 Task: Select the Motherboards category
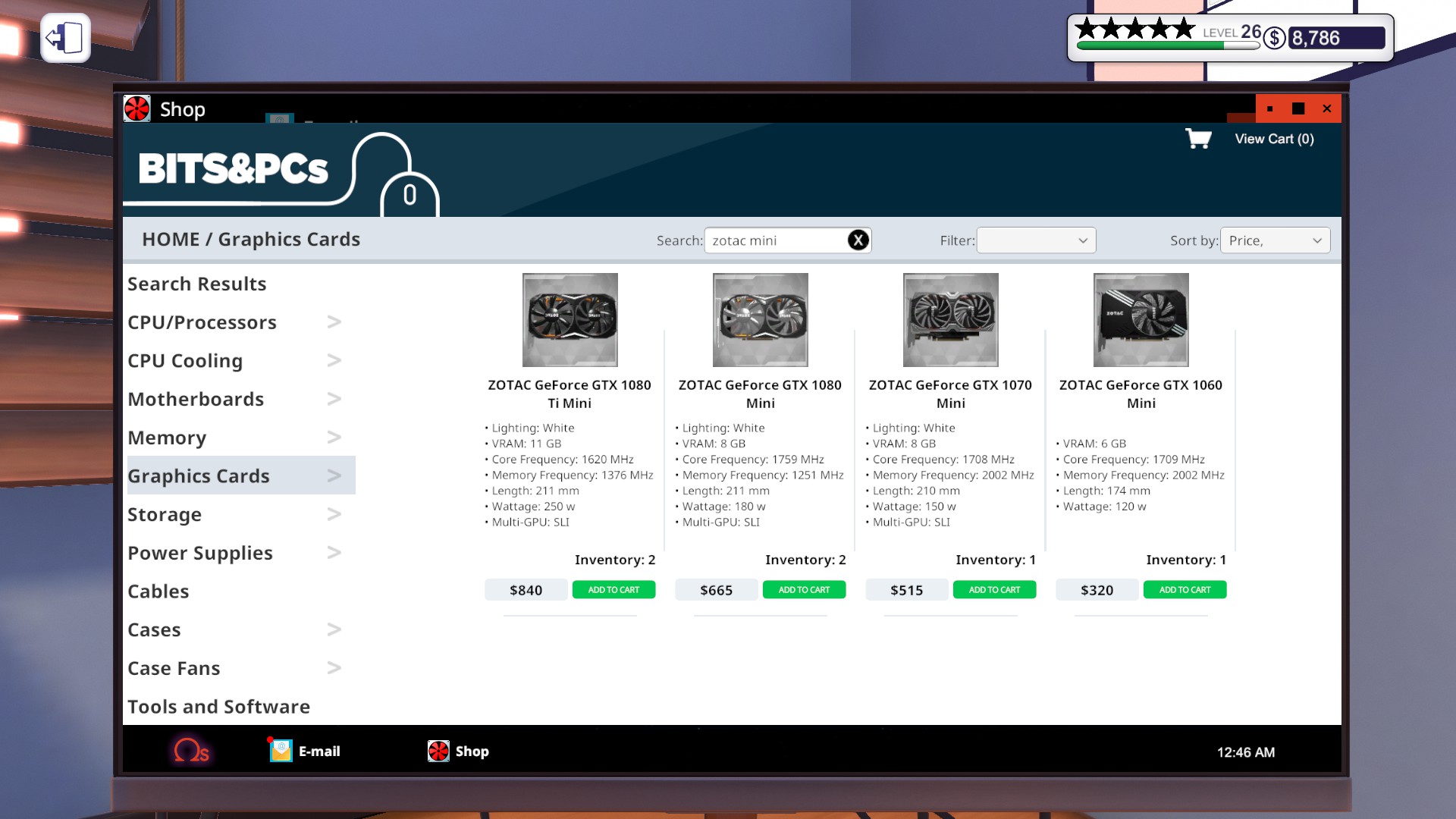click(196, 399)
